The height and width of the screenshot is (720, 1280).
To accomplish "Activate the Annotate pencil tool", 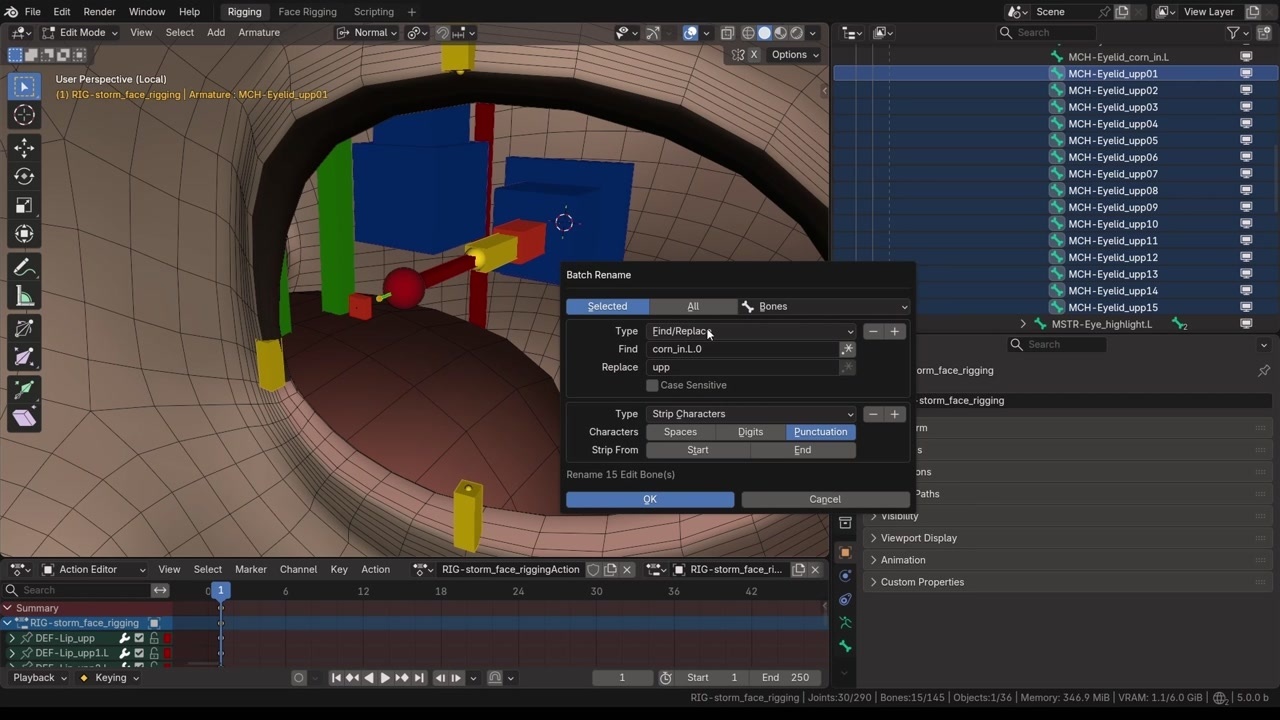I will [24, 268].
